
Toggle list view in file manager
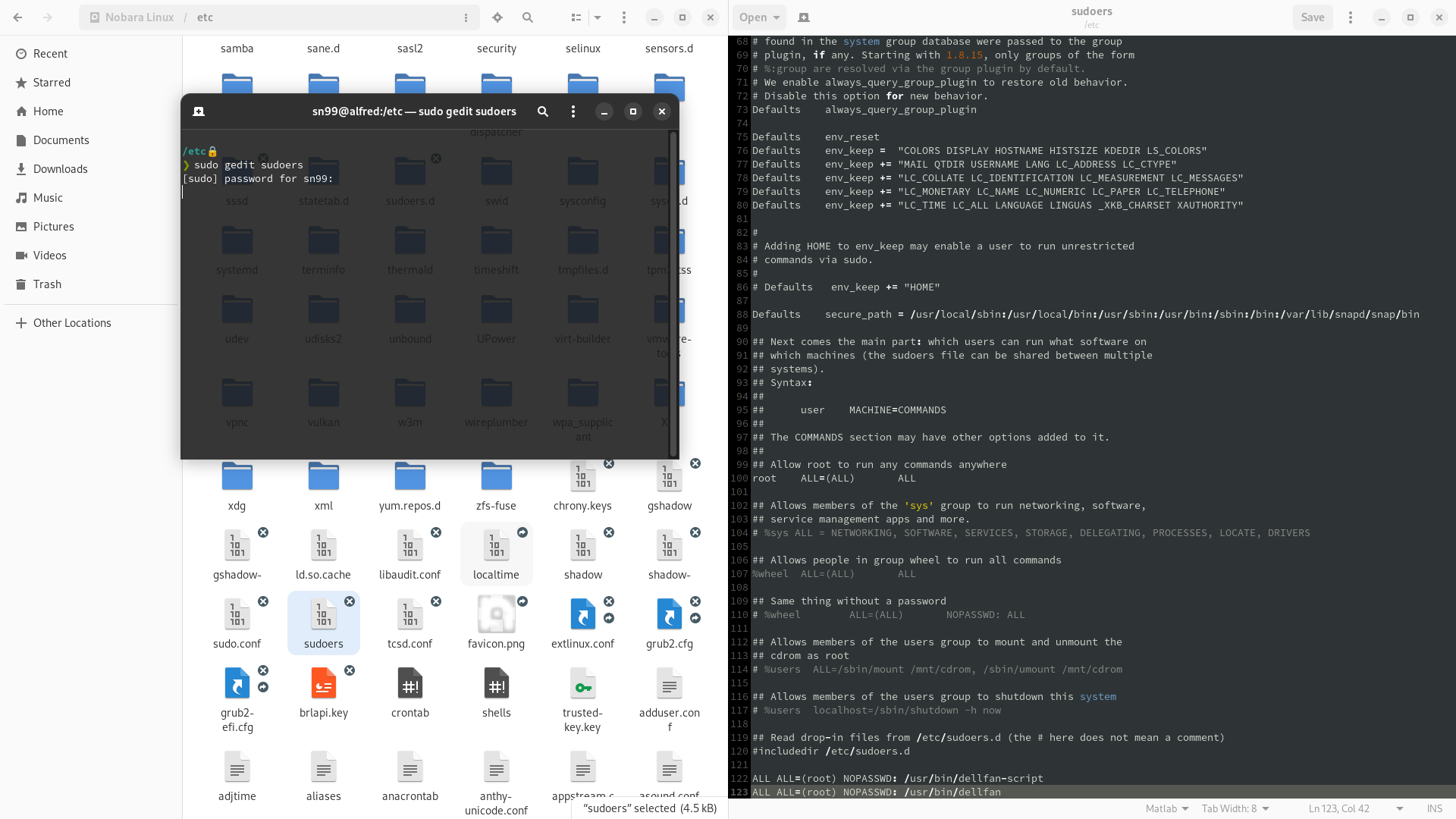pyautogui.click(x=576, y=17)
